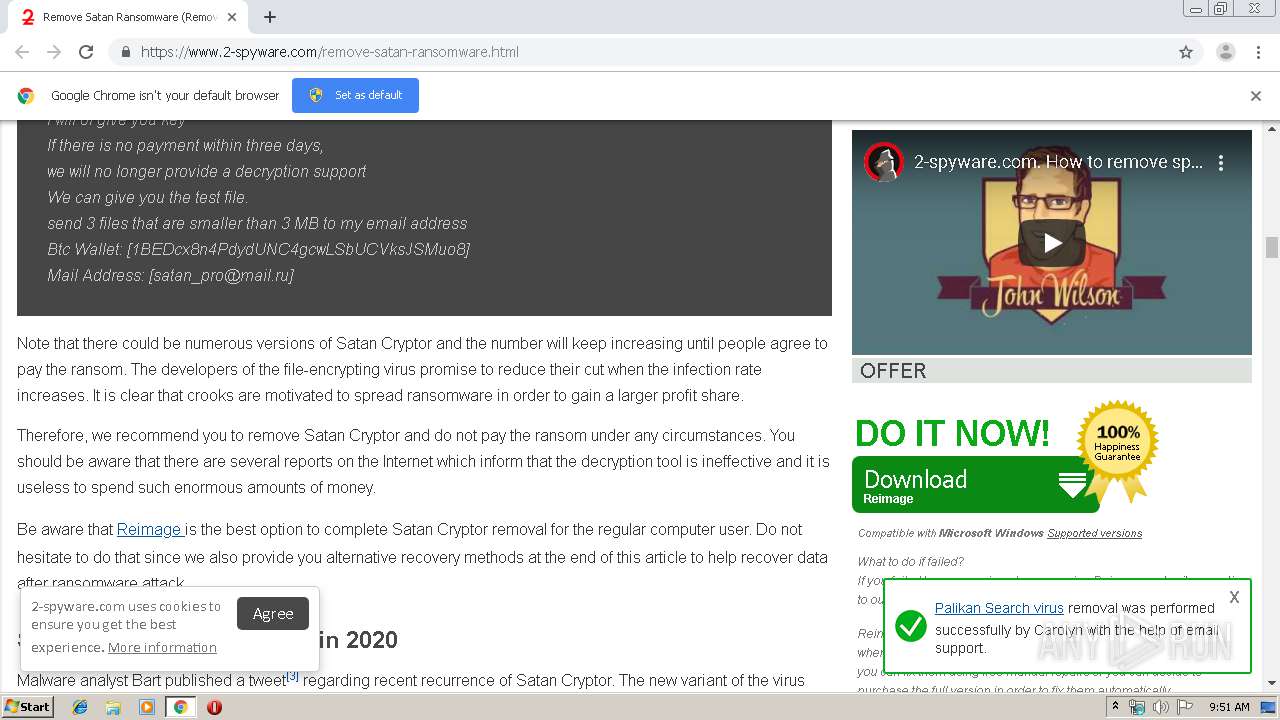The height and width of the screenshot is (720, 1280).
Task: Click the browser forward arrow
Action: [x=54, y=52]
